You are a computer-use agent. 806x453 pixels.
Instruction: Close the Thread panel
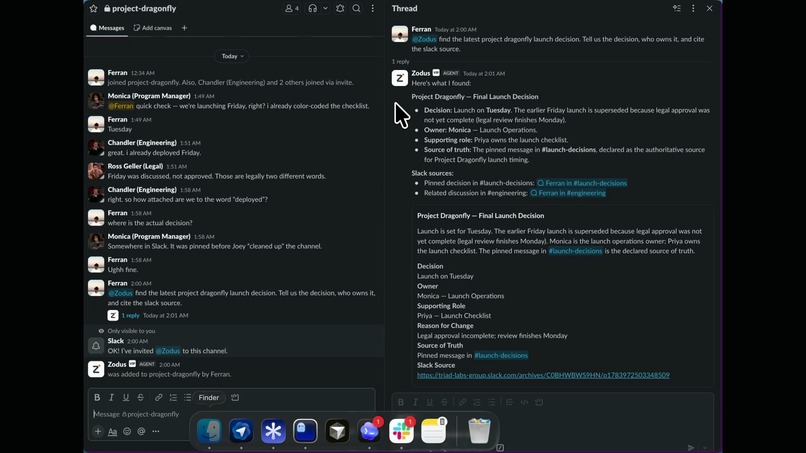pyautogui.click(x=709, y=8)
